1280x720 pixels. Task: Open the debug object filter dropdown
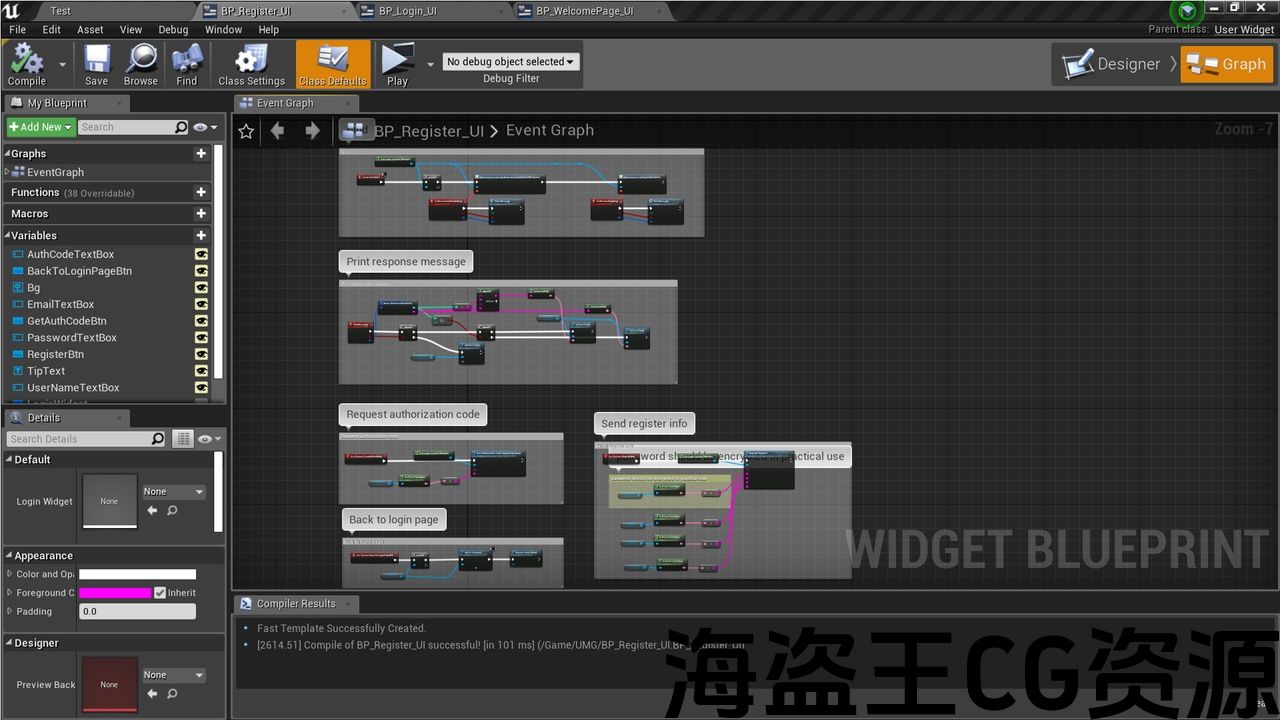click(511, 62)
